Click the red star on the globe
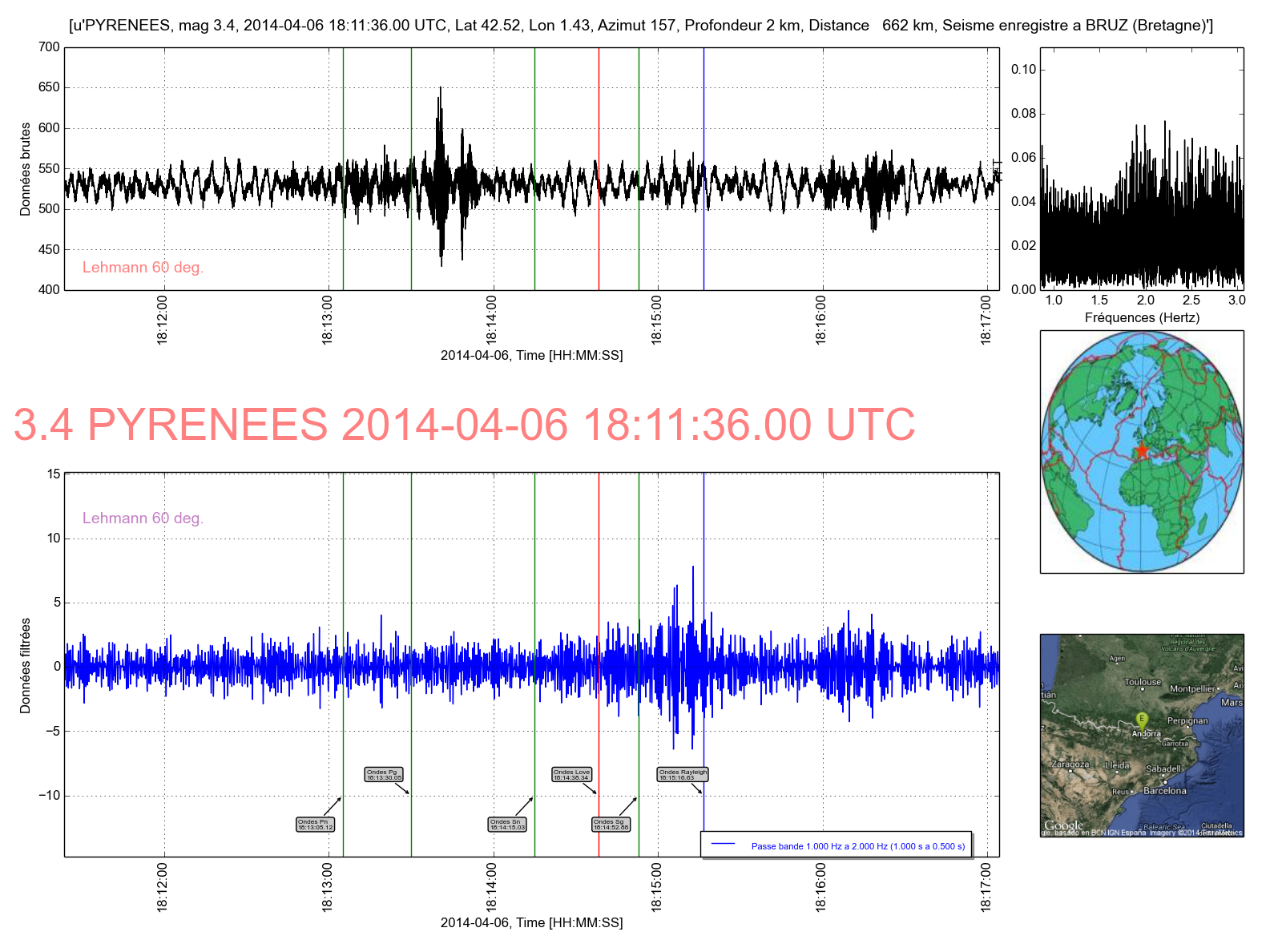This screenshot has height=952, width=1282. click(1142, 450)
